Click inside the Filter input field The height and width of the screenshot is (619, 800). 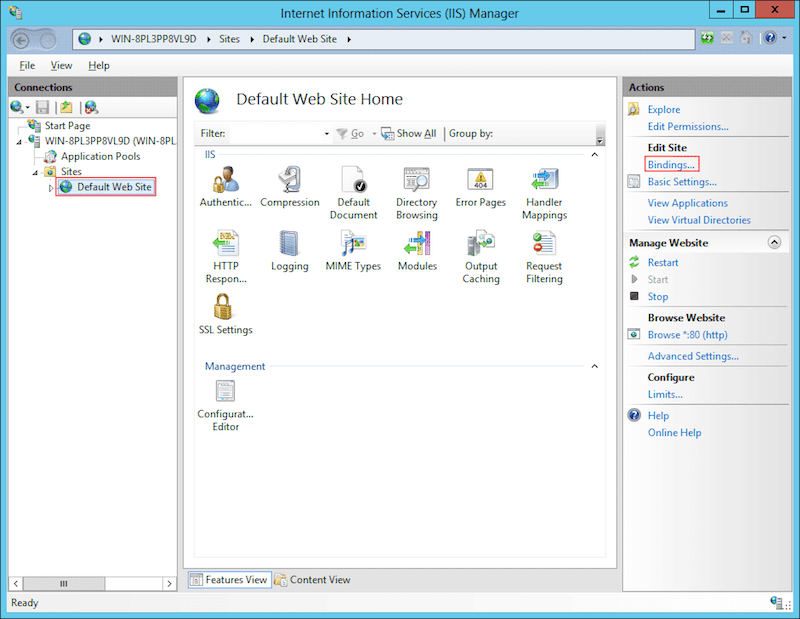click(274, 134)
